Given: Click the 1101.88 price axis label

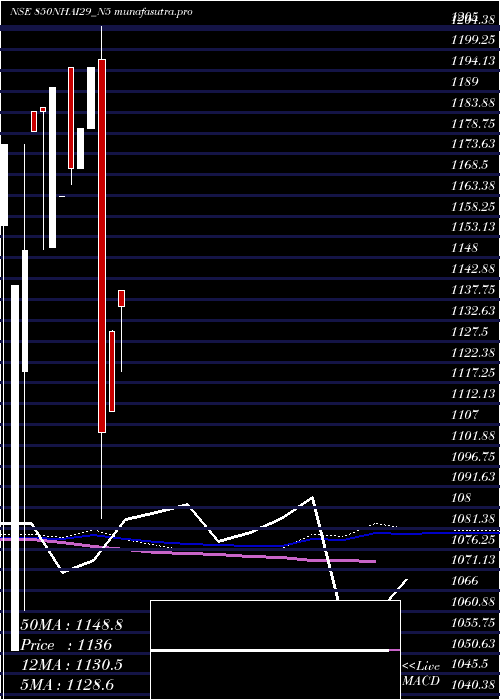Looking at the screenshot, I should [473, 435].
